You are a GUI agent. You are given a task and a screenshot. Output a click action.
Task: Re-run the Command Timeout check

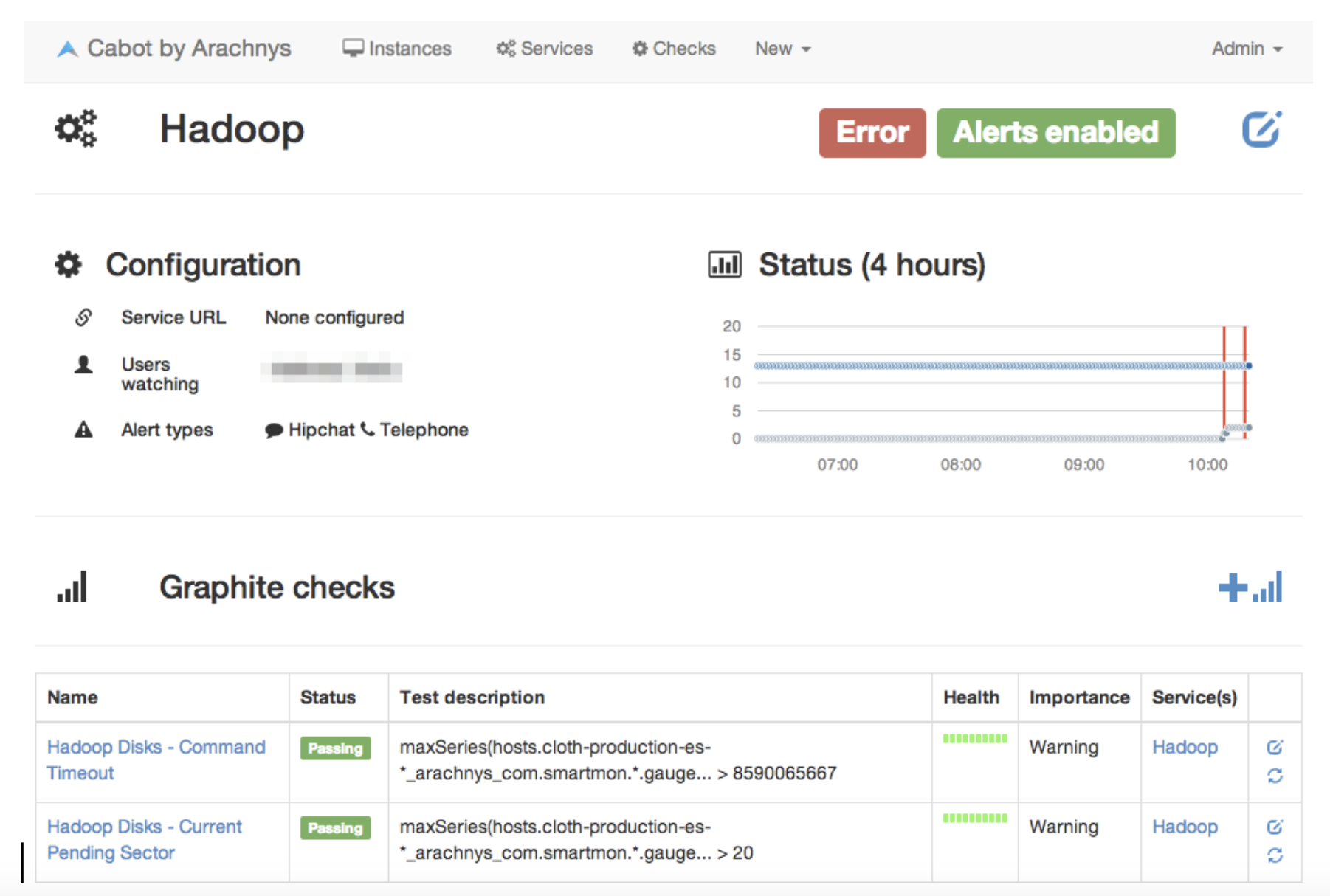(x=1275, y=776)
